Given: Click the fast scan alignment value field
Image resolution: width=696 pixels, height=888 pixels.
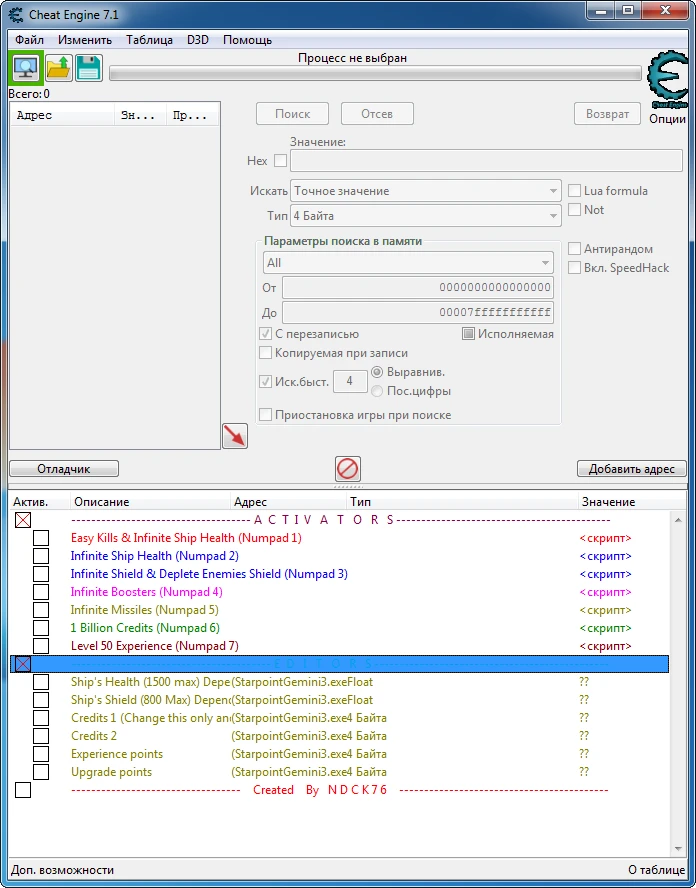Looking at the screenshot, I should [x=350, y=381].
